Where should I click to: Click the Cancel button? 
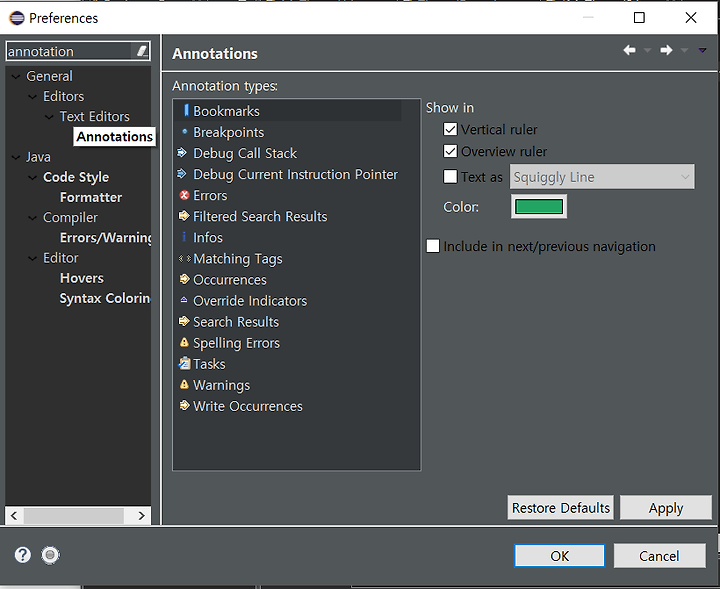659,556
